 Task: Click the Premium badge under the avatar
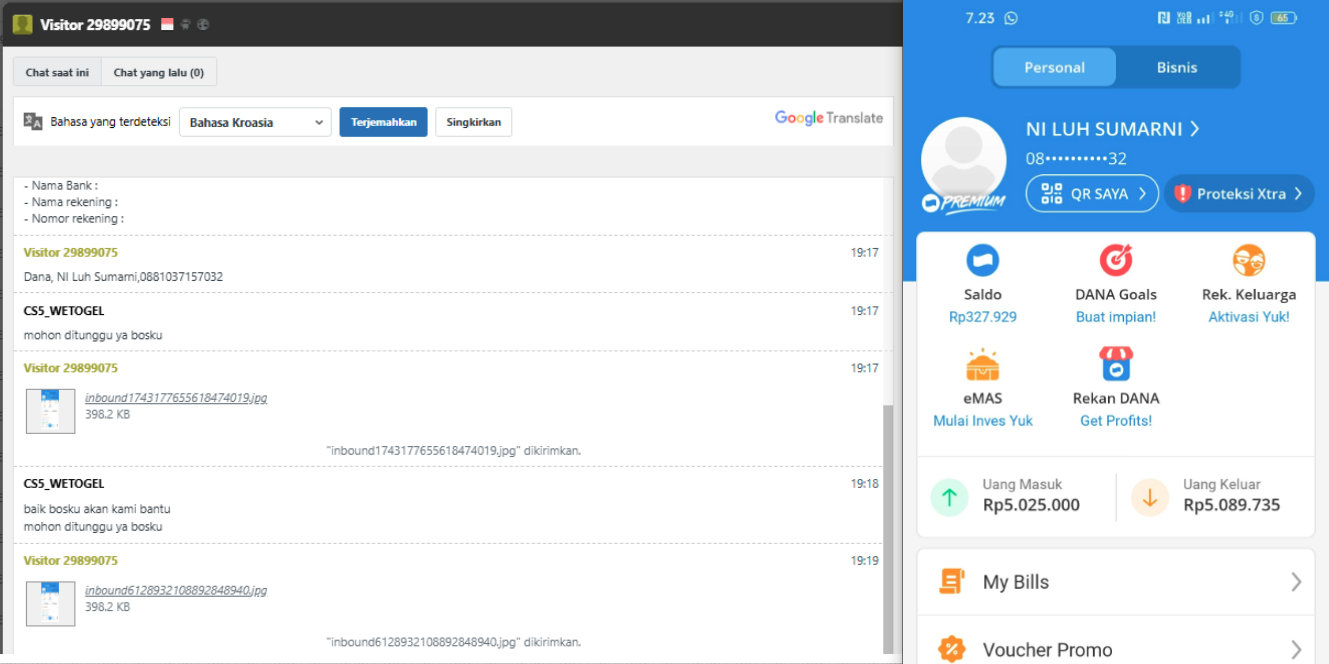coord(963,202)
